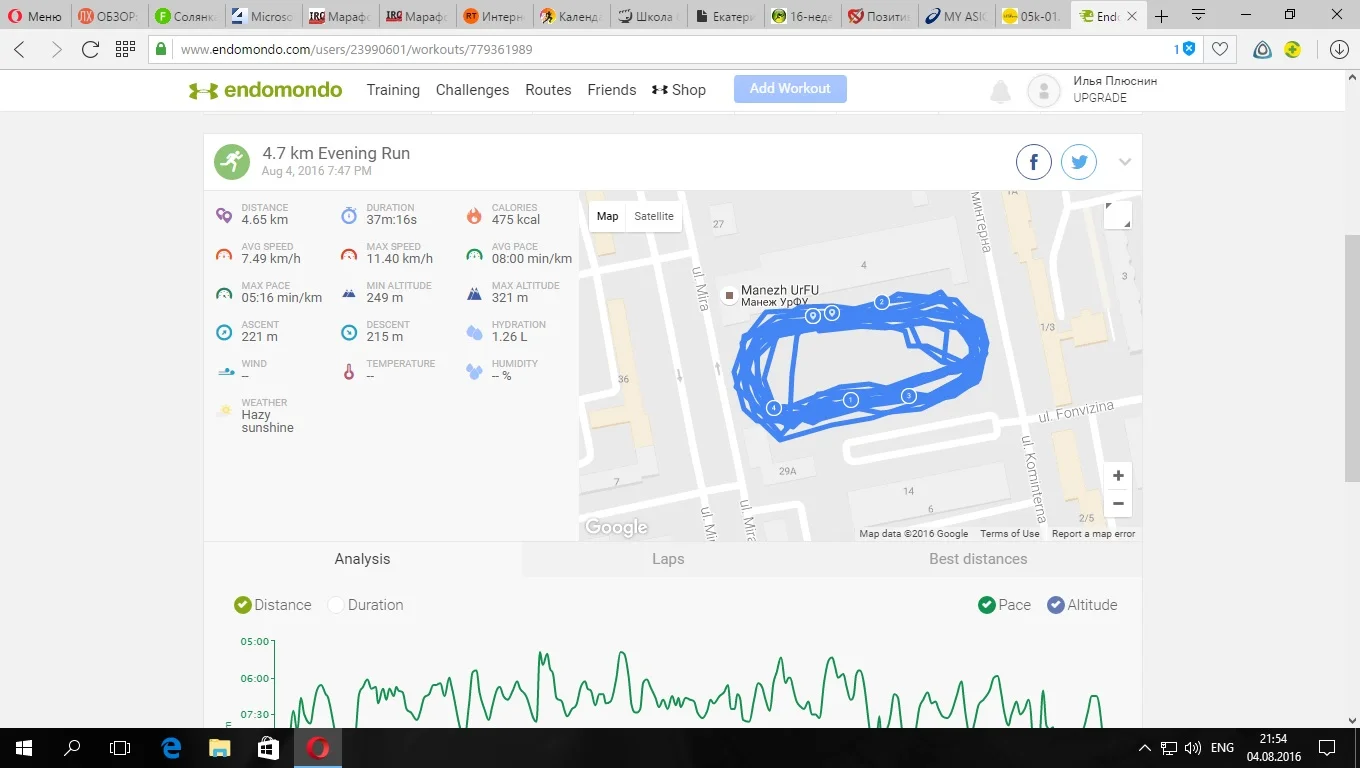Screen dimensions: 1360x768
Task: Click Report a map error
Action: (x=1093, y=534)
